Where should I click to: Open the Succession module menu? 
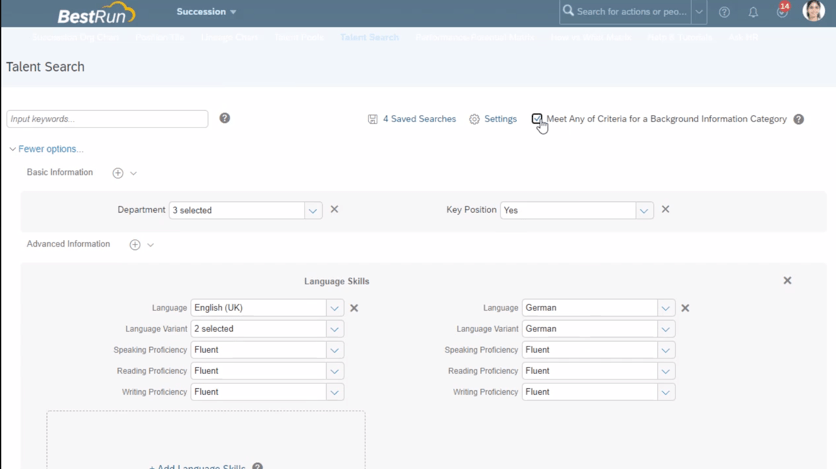pyautogui.click(x=206, y=12)
